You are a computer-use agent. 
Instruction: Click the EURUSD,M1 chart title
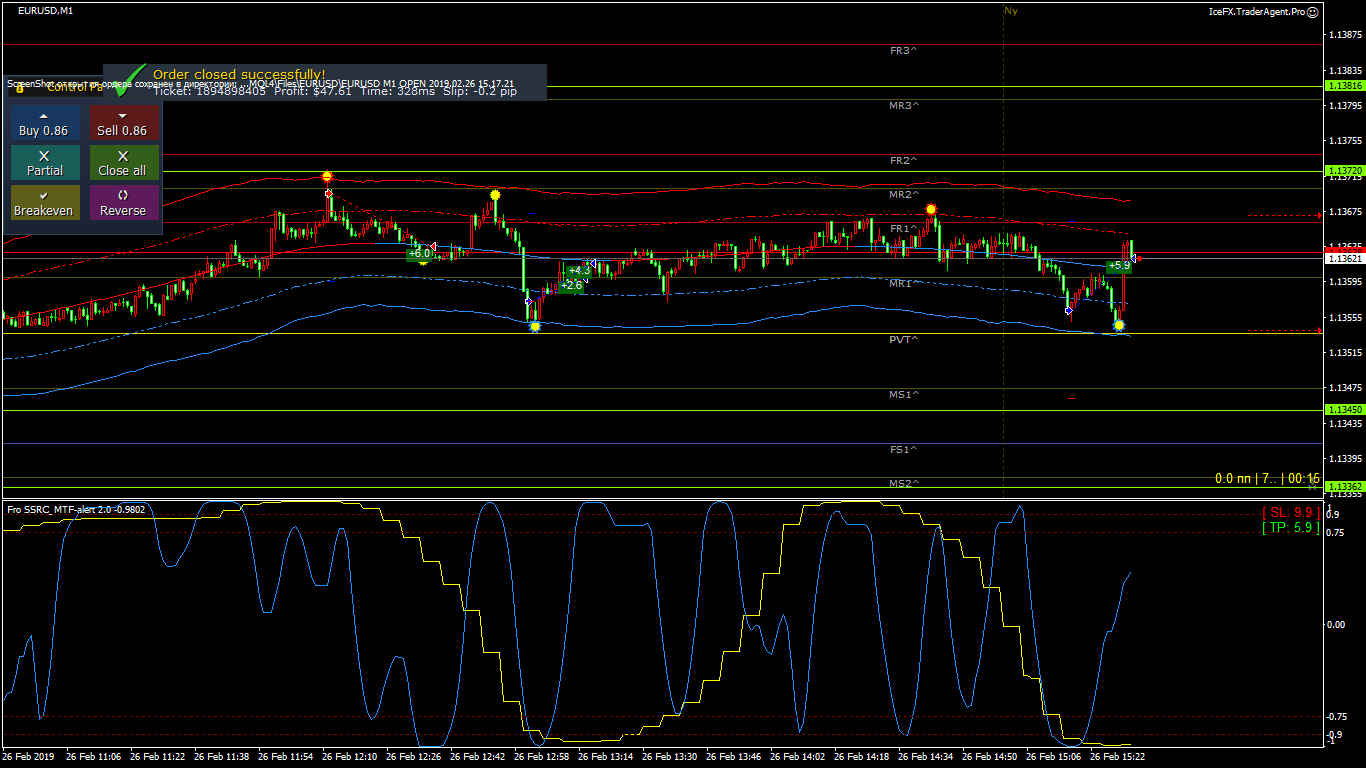coord(45,10)
